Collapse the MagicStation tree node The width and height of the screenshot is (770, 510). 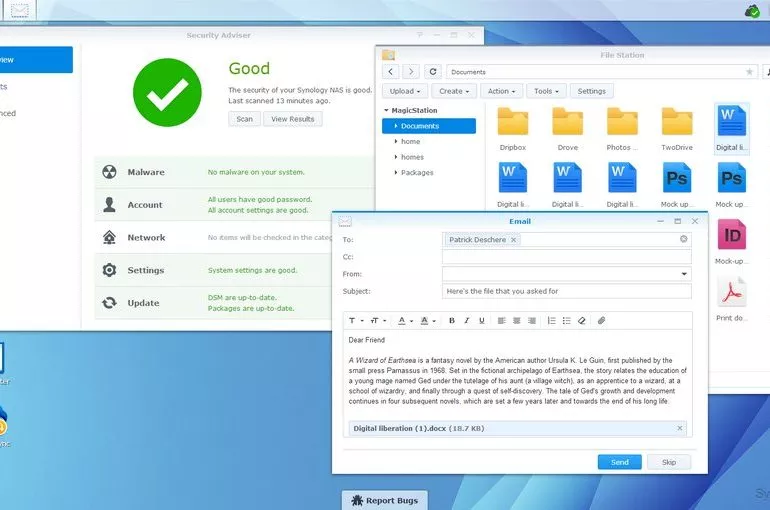tap(386, 110)
